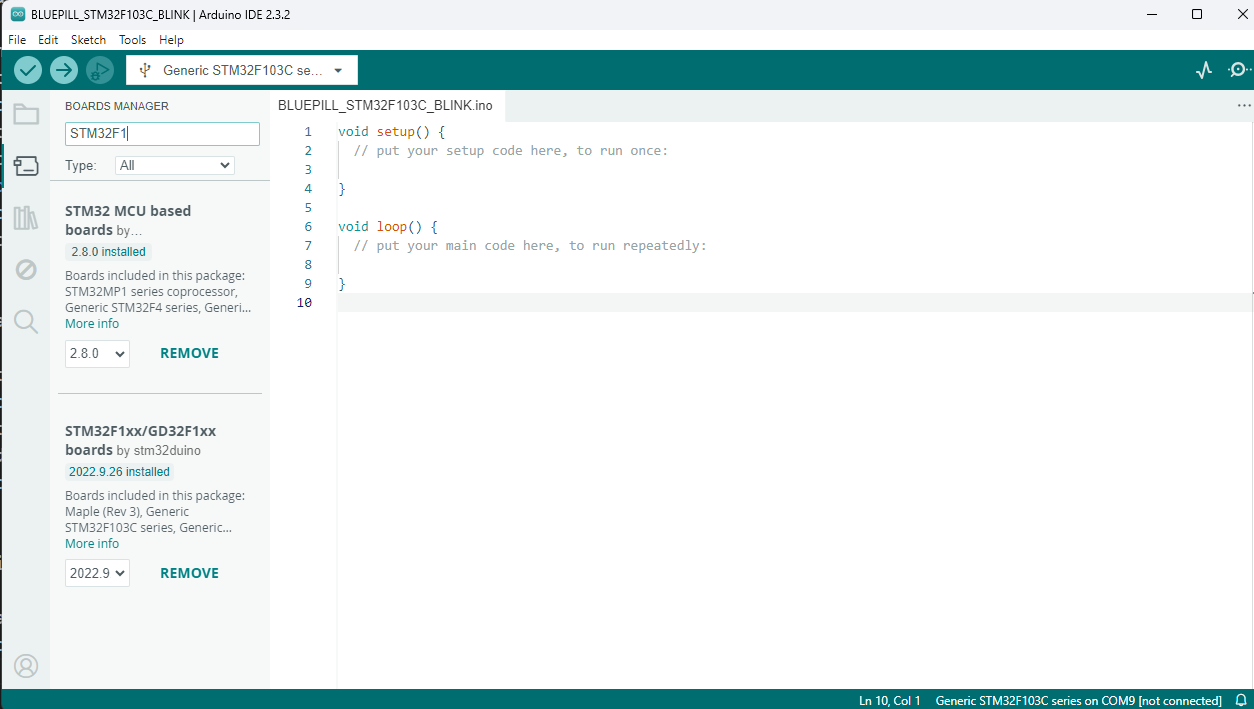Open the Serial Plotter icon

click(x=1204, y=70)
